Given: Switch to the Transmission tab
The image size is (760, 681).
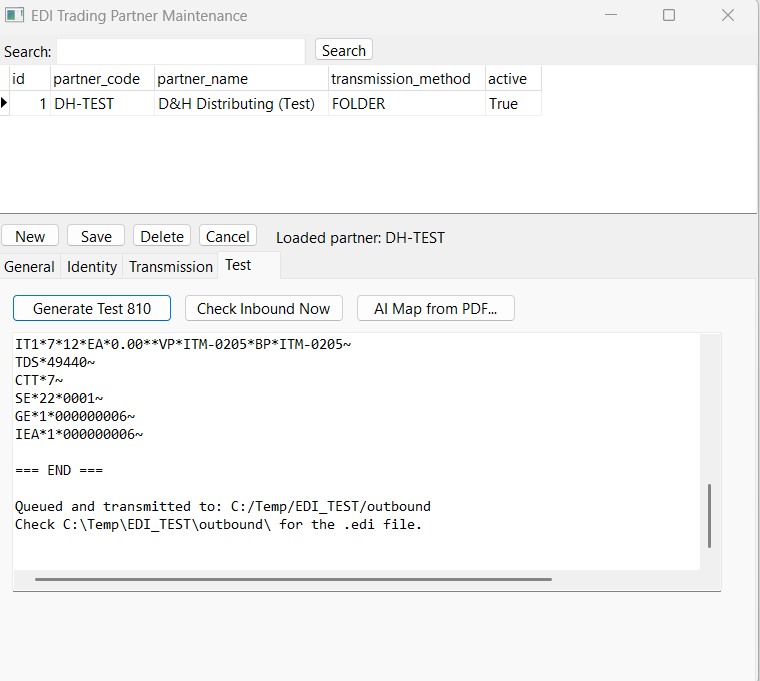Looking at the screenshot, I should click(x=171, y=266).
